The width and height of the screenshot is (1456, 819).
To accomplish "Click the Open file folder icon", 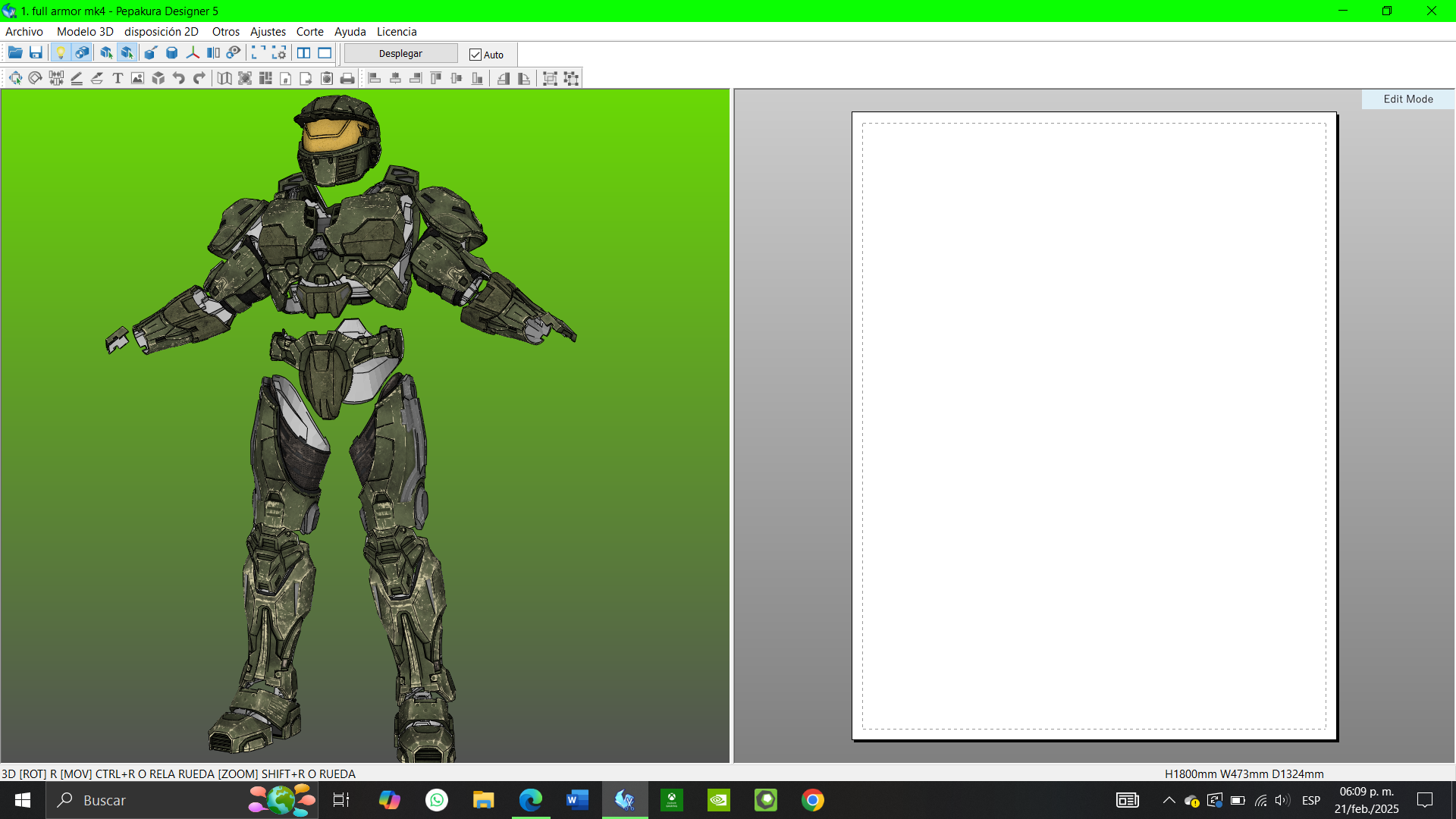I will (x=15, y=53).
